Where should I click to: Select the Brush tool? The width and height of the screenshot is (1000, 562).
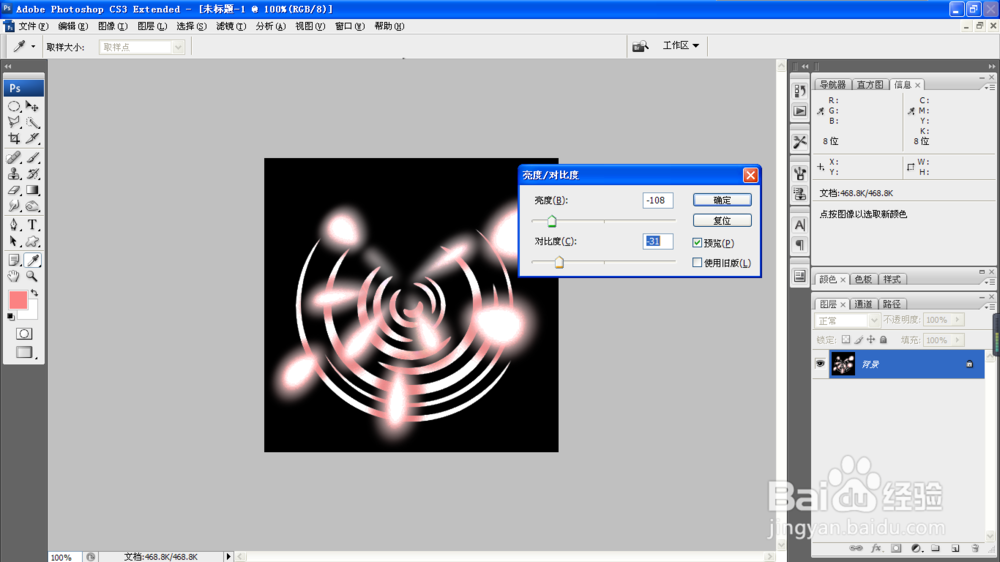click(33, 158)
